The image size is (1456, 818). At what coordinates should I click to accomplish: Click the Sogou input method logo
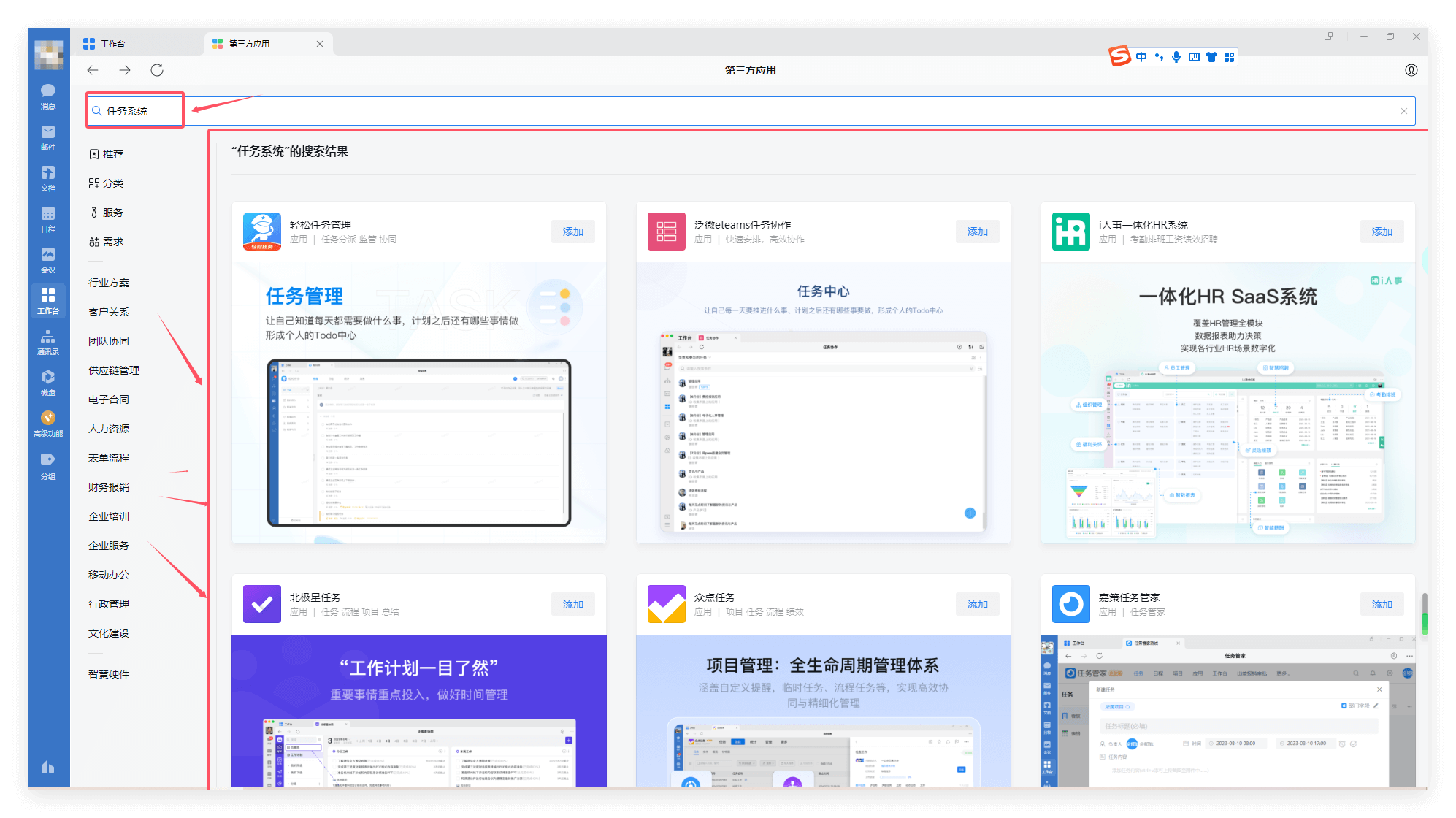point(1119,56)
